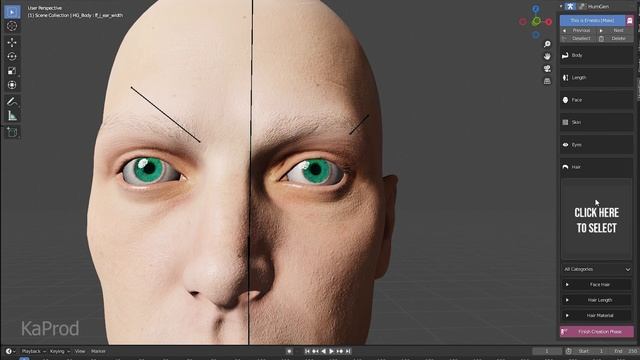Image resolution: width=640 pixels, height=360 pixels.
Task: Click the hair preview 'Click here to select' thumbnail
Action: point(596,220)
